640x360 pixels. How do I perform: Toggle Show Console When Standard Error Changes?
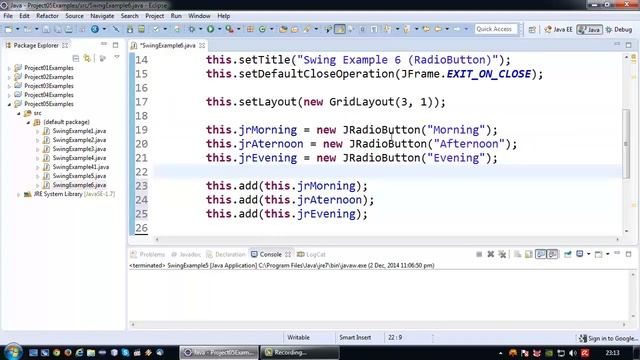click(x=552, y=254)
